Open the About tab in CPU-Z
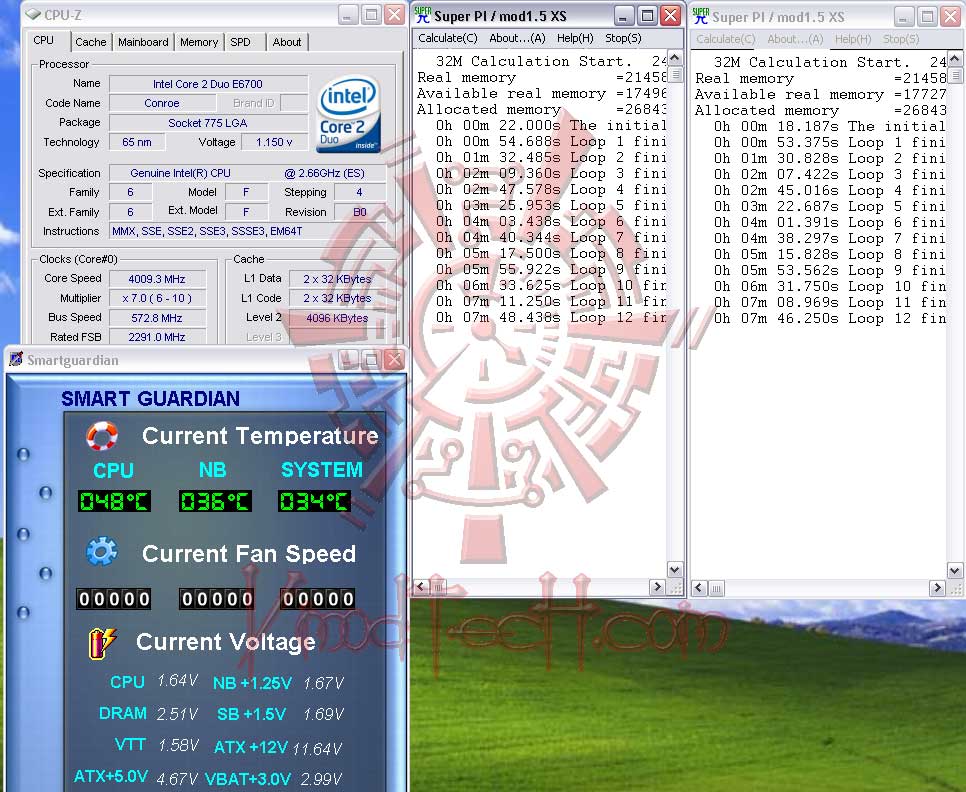Viewport: 966px width, 792px height. click(286, 42)
